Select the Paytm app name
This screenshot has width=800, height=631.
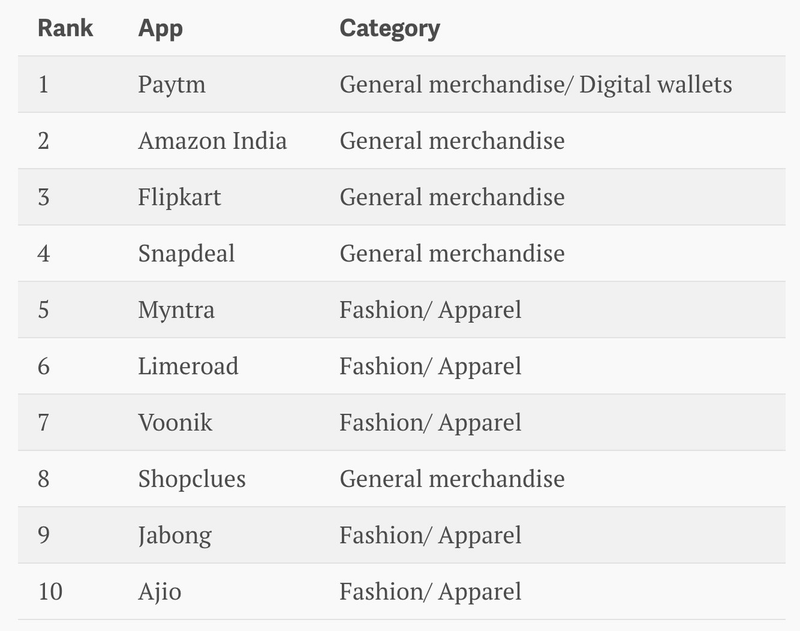tap(171, 84)
